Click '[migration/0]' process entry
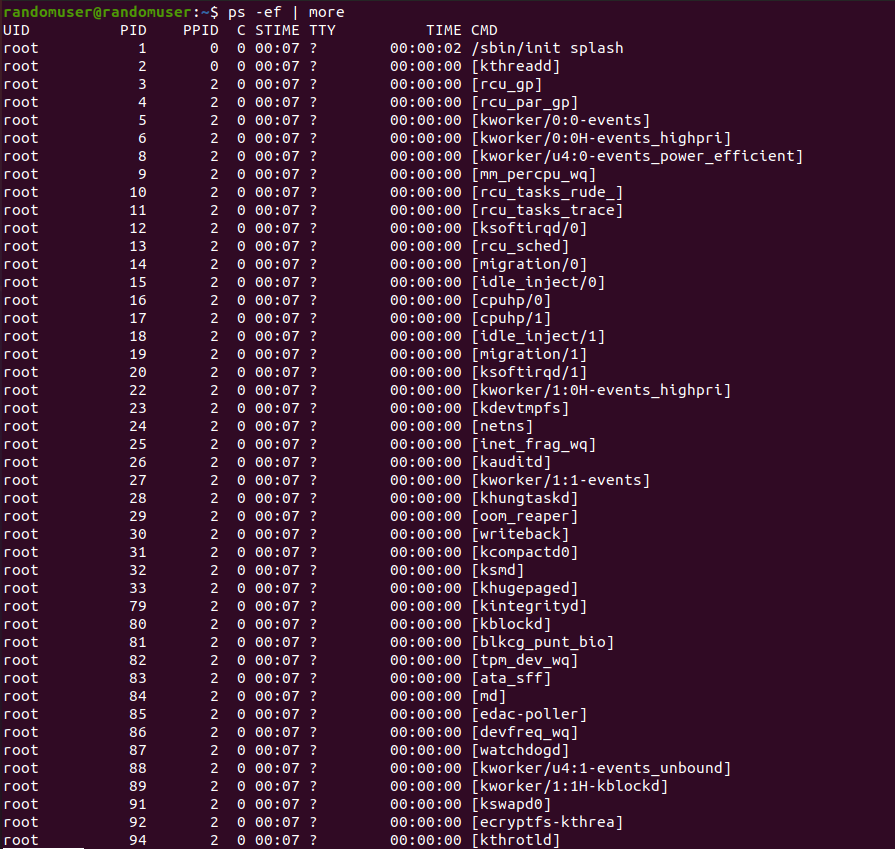The height and width of the screenshot is (849, 895). (529, 264)
